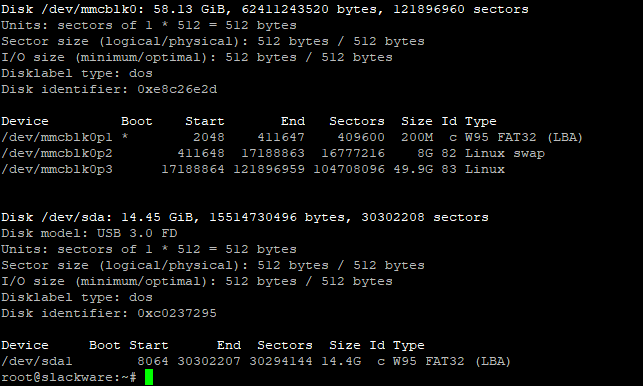
Task: Click the 58.13 GiB size value
Action: (x=189, y=9)
